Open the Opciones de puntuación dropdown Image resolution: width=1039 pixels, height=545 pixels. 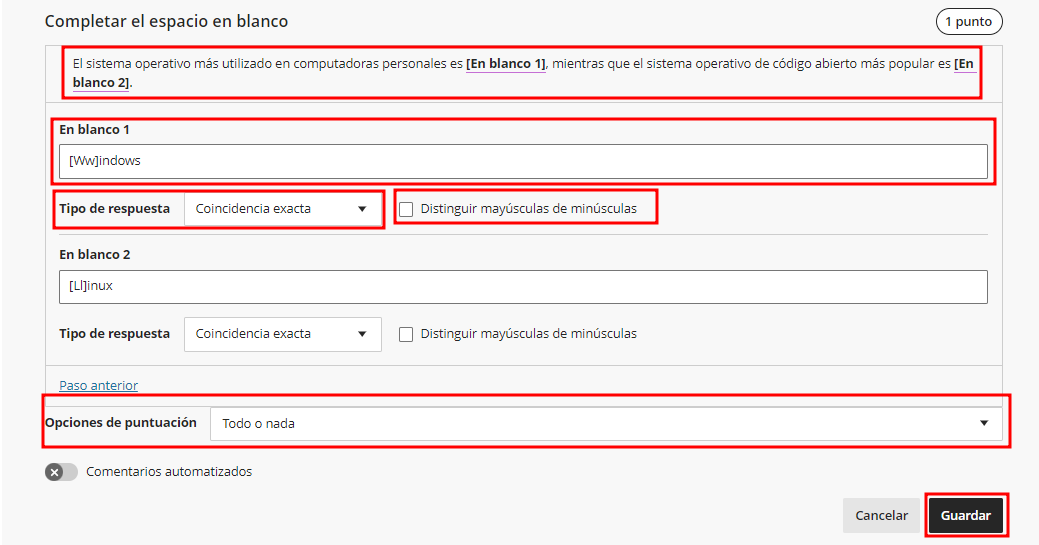pos(605,423)
